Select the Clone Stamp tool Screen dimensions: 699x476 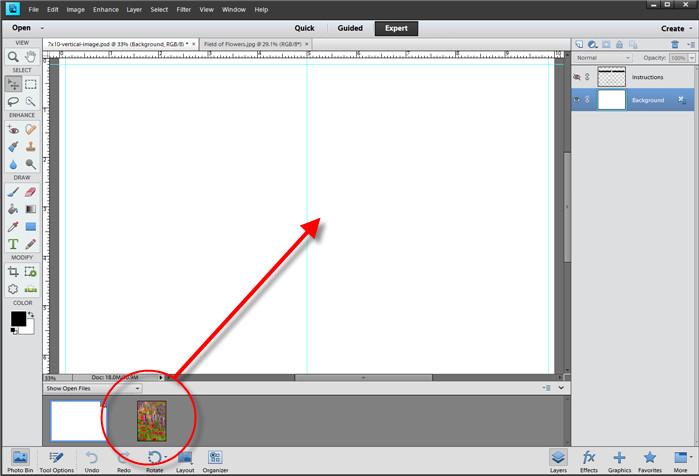tap(30, 147)
